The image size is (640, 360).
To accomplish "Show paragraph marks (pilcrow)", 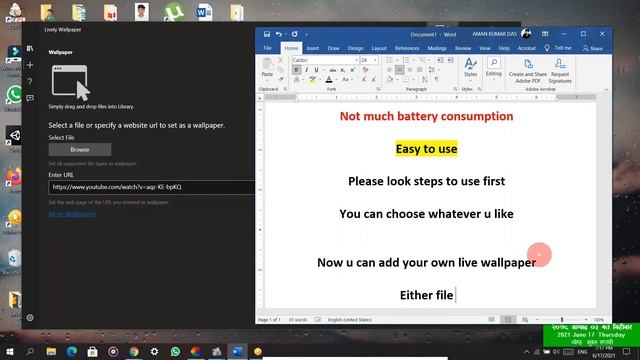I will tap(436, 80).
